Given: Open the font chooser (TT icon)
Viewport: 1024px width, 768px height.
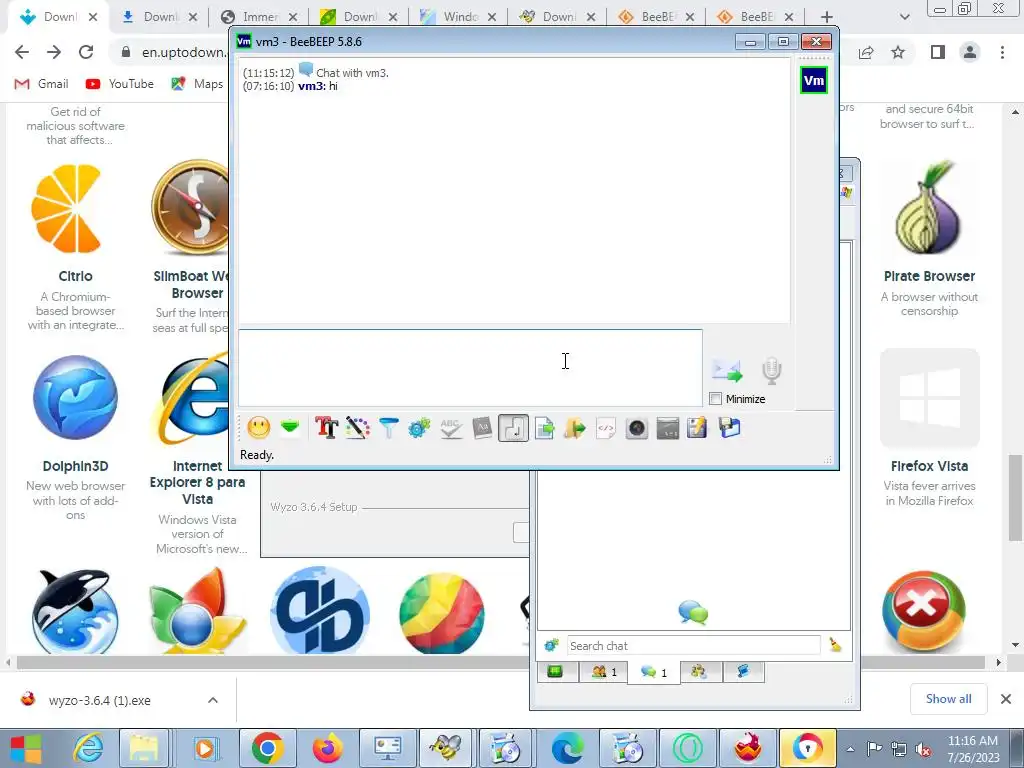Looking at the screenshot, I should click(327, 428).
